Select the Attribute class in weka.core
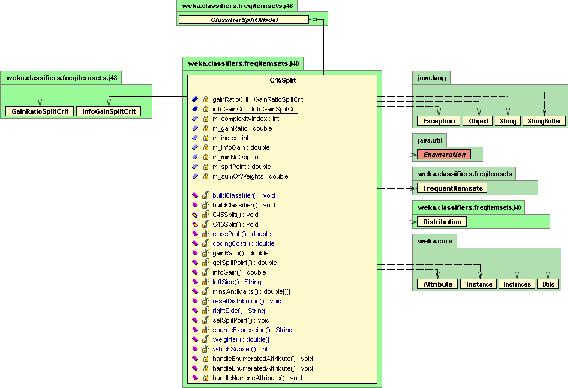This screenshot has height=388, width=568. point(437,284)
